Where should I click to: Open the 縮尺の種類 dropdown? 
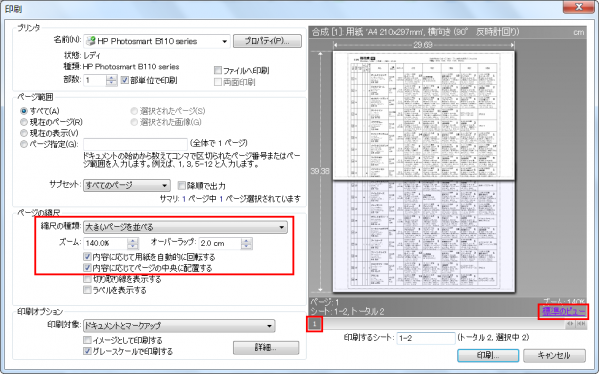[185, 227]
